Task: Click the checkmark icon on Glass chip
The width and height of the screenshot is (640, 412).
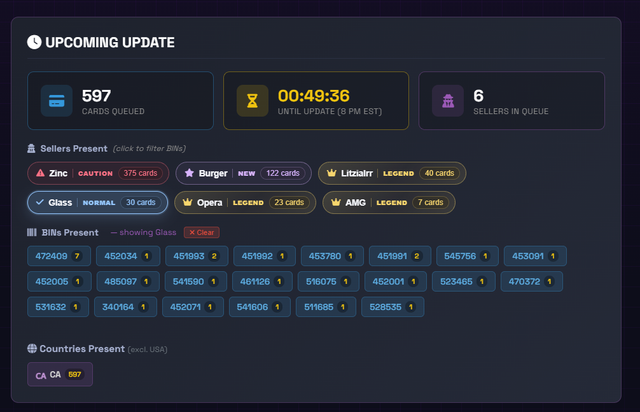Action: [40, 202]
